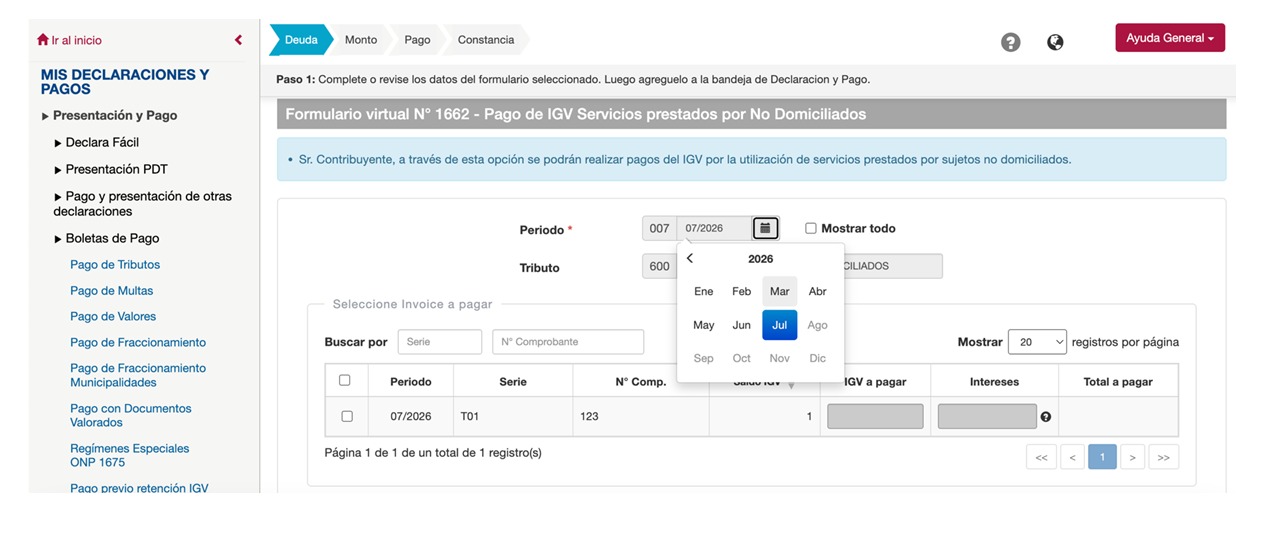Pick the highlighted Jul month
Viewport: 1264px width, 539px height.
(x=780, y=325)
